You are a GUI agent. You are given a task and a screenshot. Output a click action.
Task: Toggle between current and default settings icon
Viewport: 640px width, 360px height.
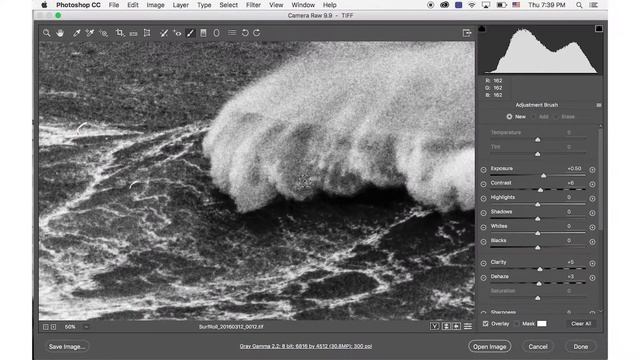(x=468, y=326)
